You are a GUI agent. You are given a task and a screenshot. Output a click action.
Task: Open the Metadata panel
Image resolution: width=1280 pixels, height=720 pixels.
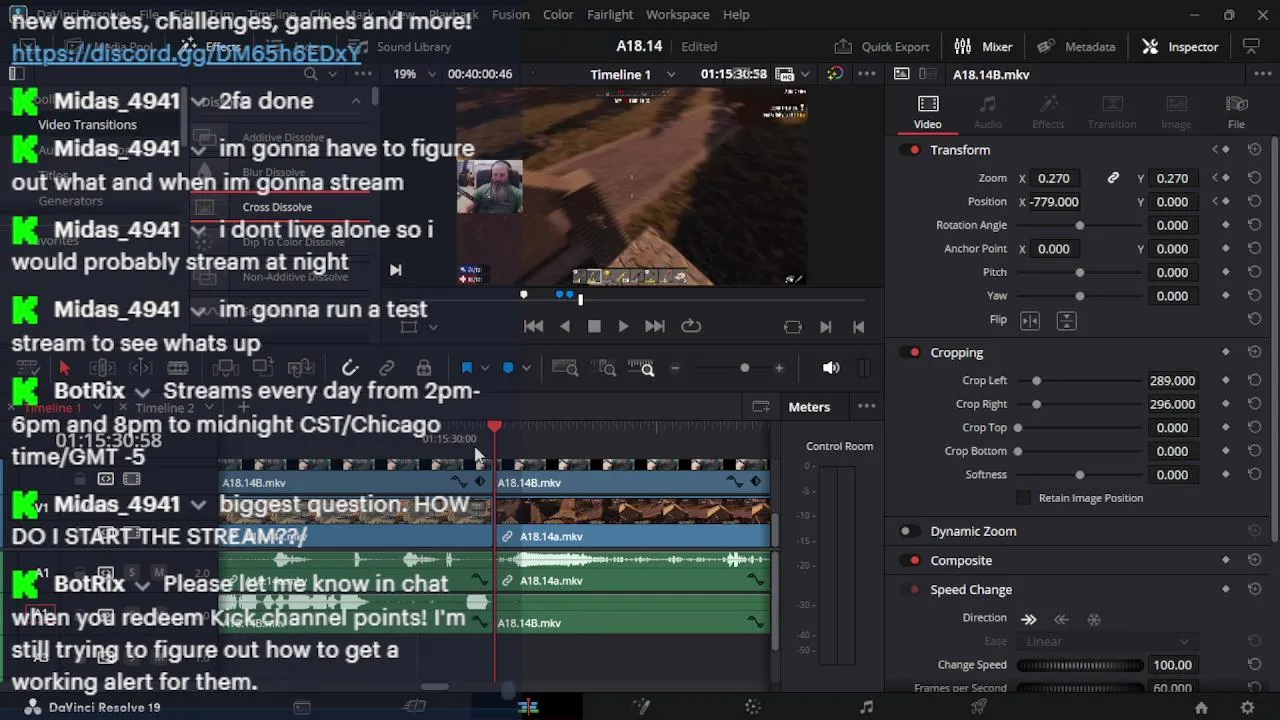(1076, 46)
